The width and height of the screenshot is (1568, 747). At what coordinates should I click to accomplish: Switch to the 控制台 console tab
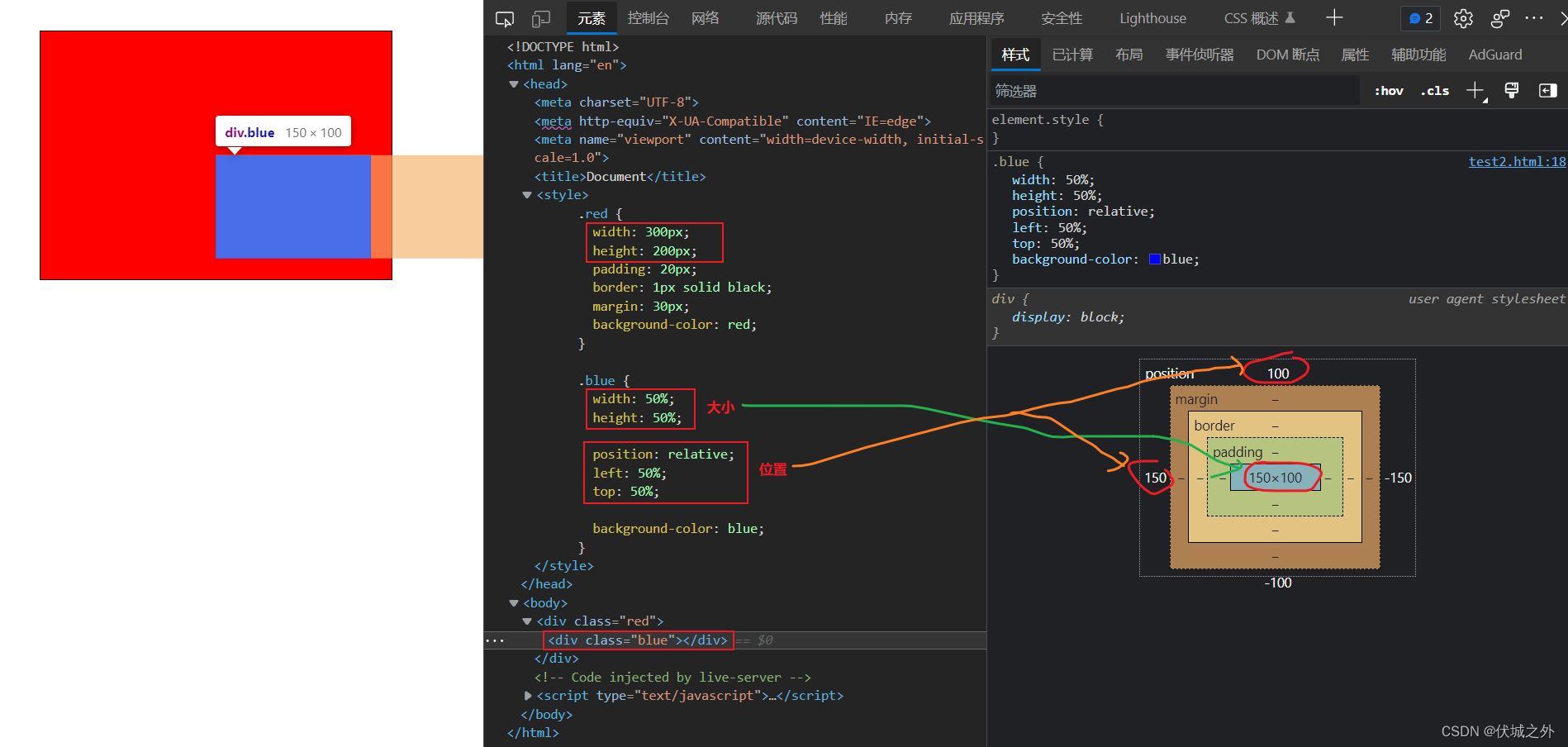[648, 18]
